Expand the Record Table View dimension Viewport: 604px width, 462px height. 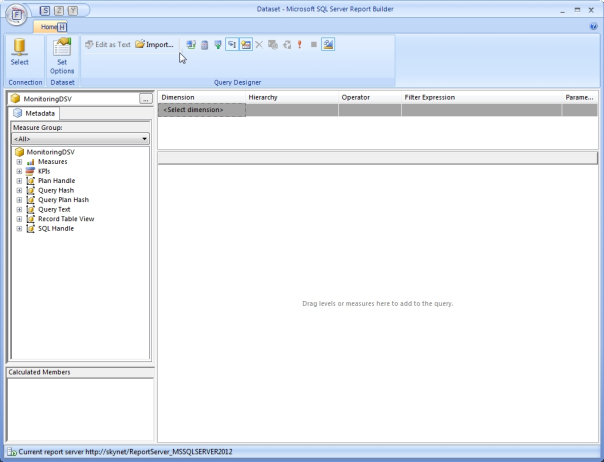[19, 219]
